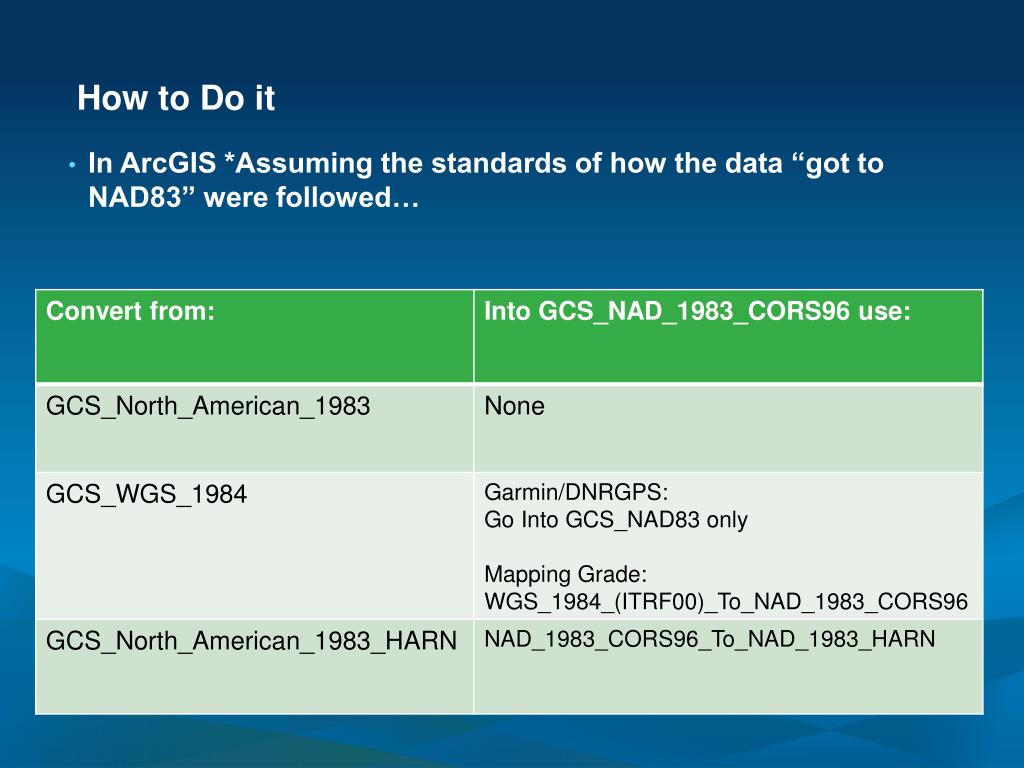Click the 'Into GCS_NAD_1983_CORS96 use:' header cell
Image resolution: width=1024 pixels, height=768 pixels.
pyautogui.click(x=728, y=336)
